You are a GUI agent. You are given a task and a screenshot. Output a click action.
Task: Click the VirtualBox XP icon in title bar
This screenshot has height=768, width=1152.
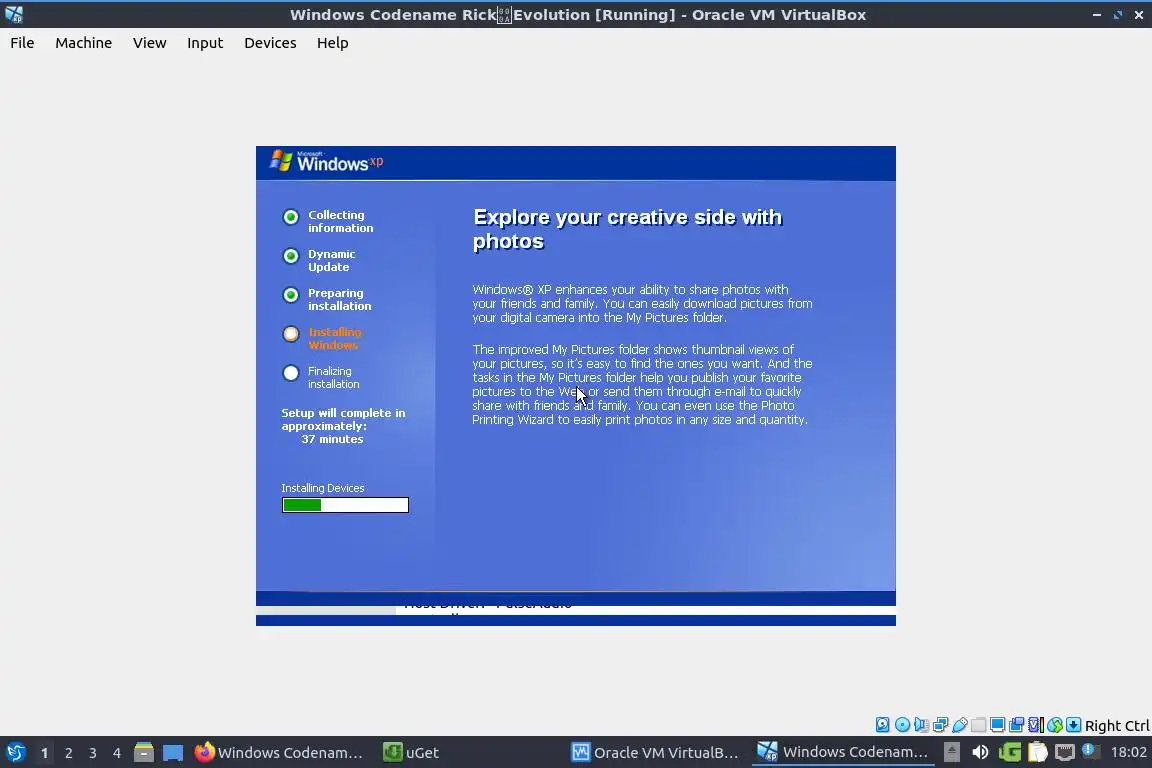click(x=14, y=14)
